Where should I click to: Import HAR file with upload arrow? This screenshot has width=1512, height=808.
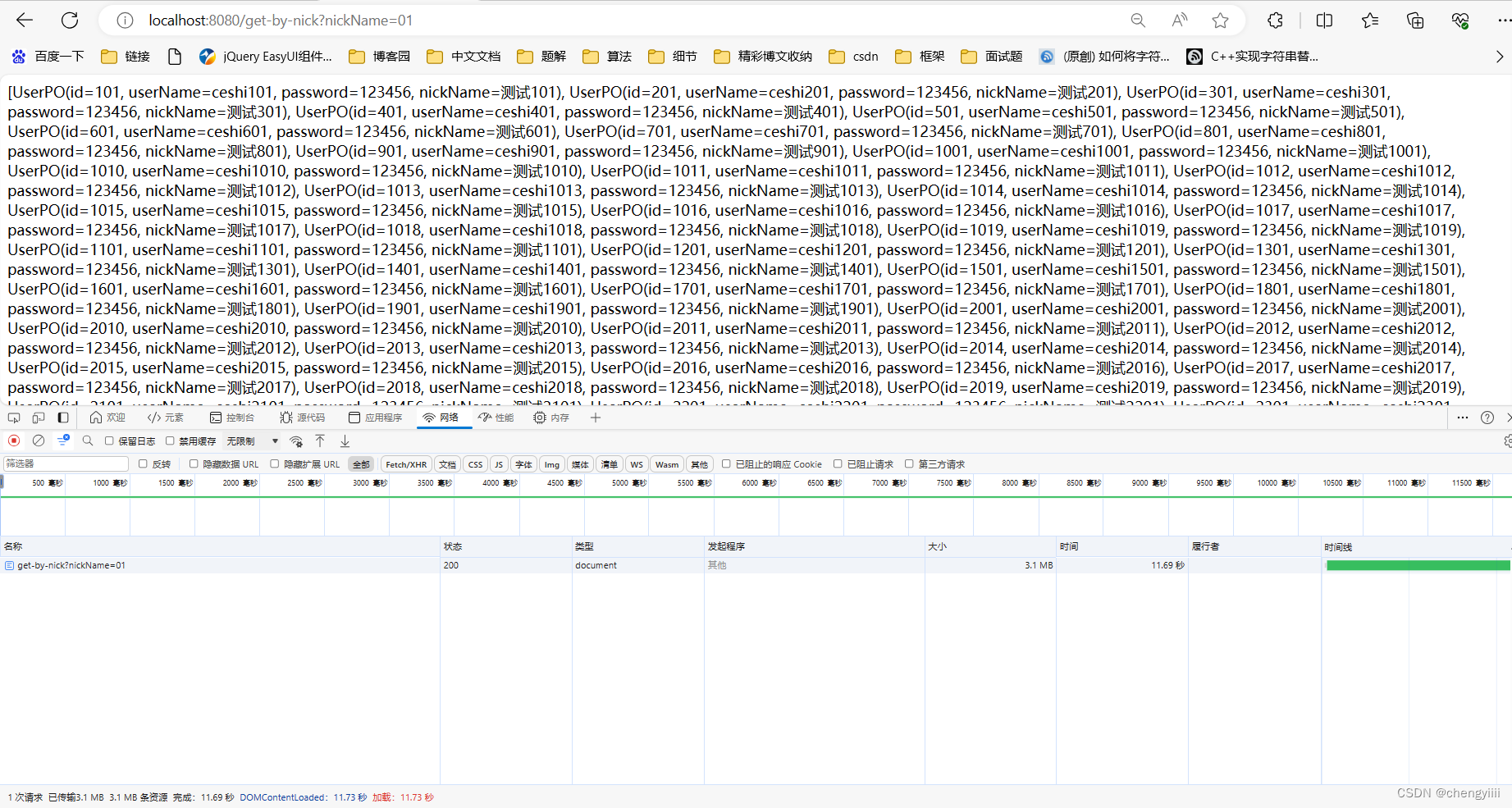[x=320, y=441]
